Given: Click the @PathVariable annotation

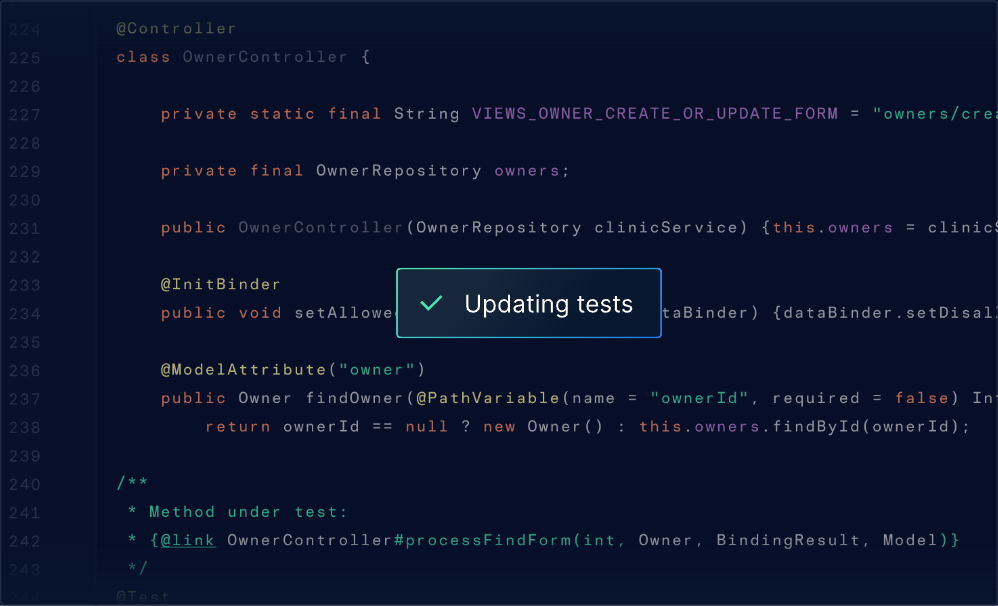Looking at the screenshot, I should point(488,398).
